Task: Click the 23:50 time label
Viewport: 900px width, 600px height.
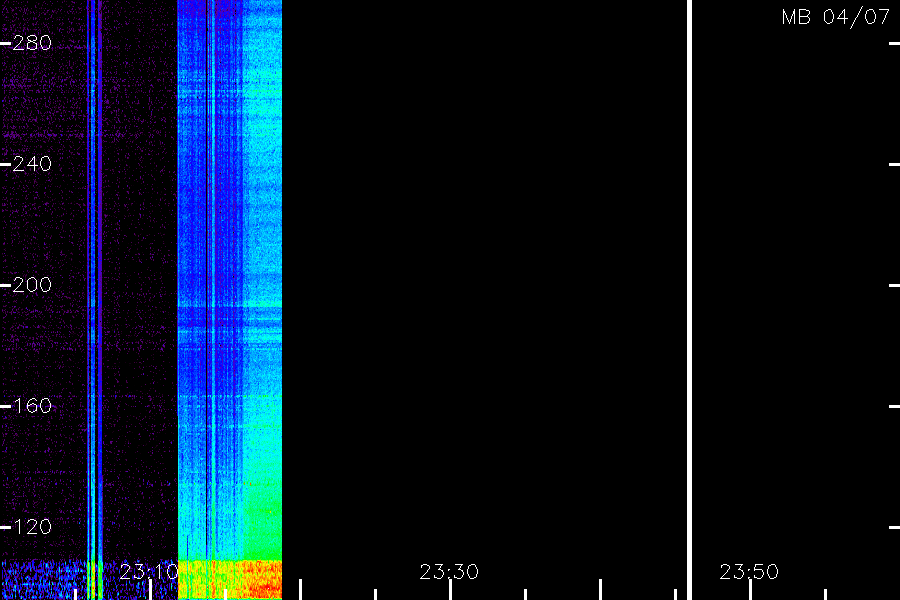Action: (x=749, y=572)
